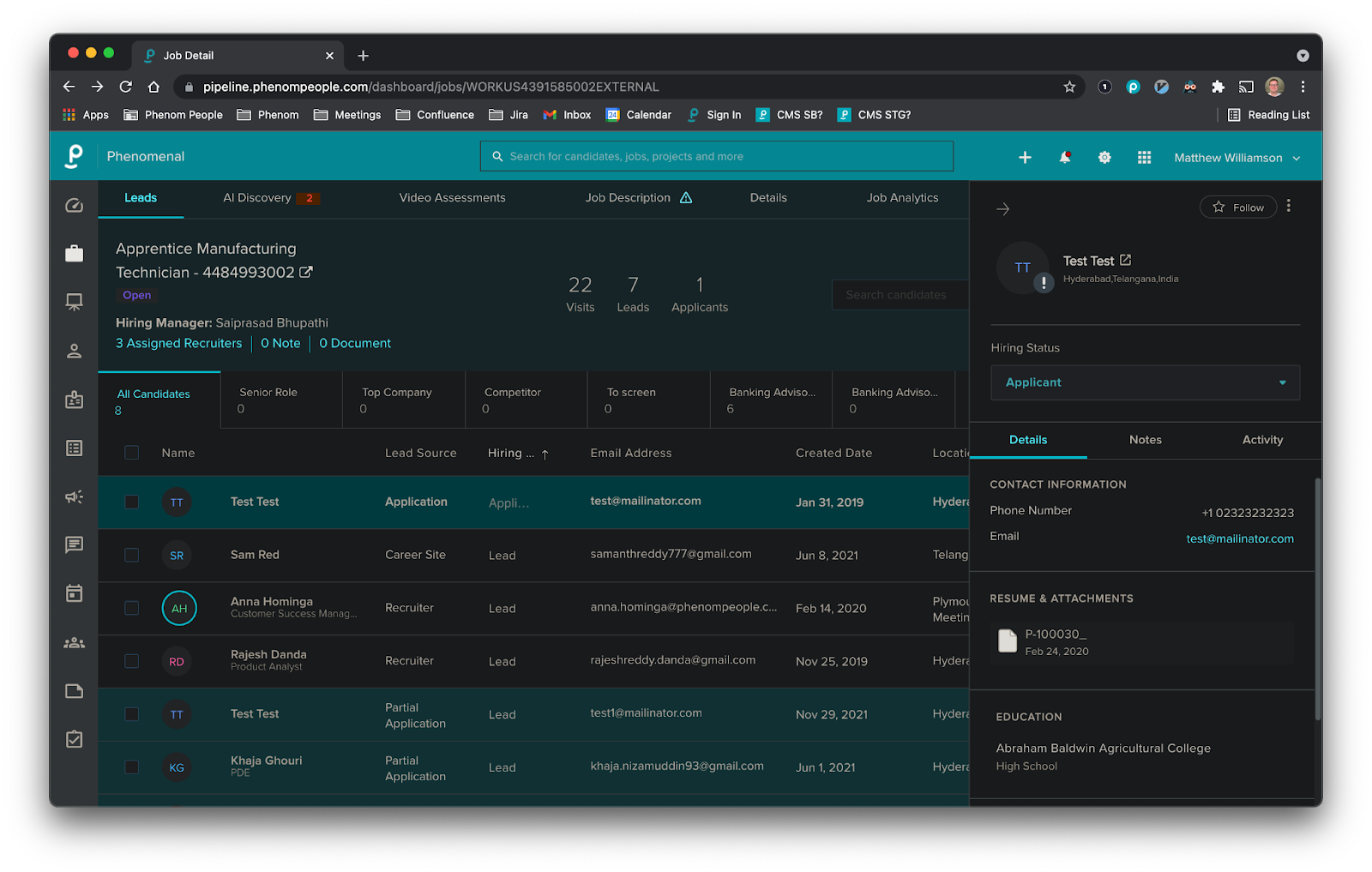This screenshot has width=1372, height=872.
Task: Open the Matthew Williamson user menu
Action: pyautogui.click(x=1237, y=158)
